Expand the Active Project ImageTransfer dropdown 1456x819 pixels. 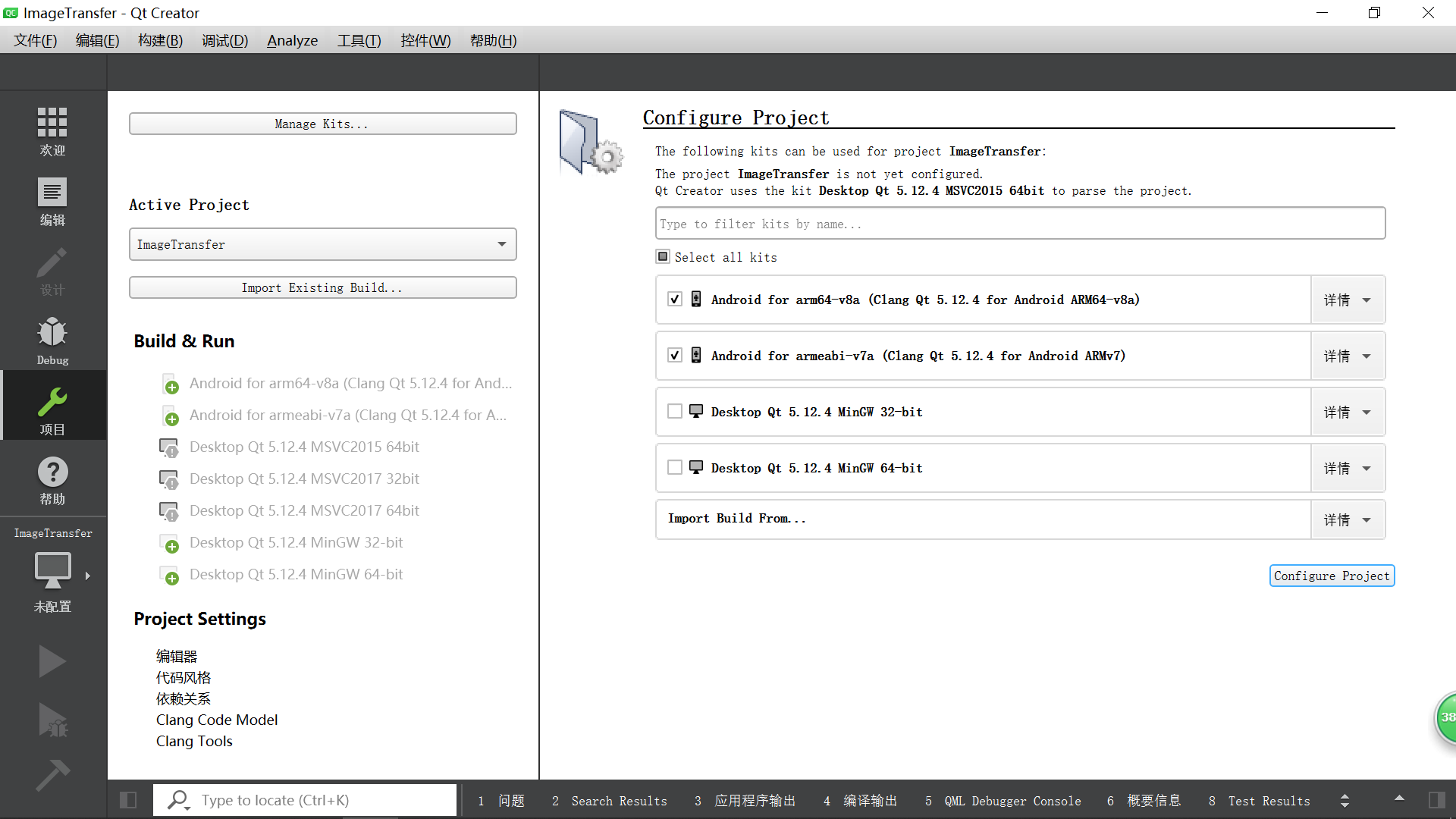tap(322, 244)
